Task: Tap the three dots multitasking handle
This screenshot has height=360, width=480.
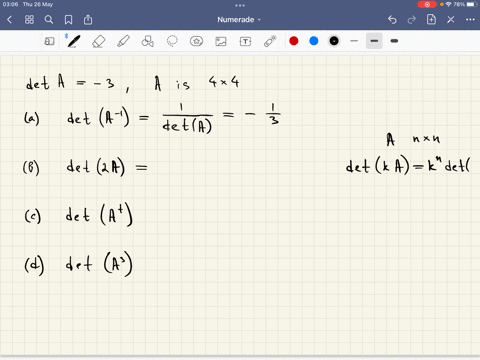Action: 240,5
